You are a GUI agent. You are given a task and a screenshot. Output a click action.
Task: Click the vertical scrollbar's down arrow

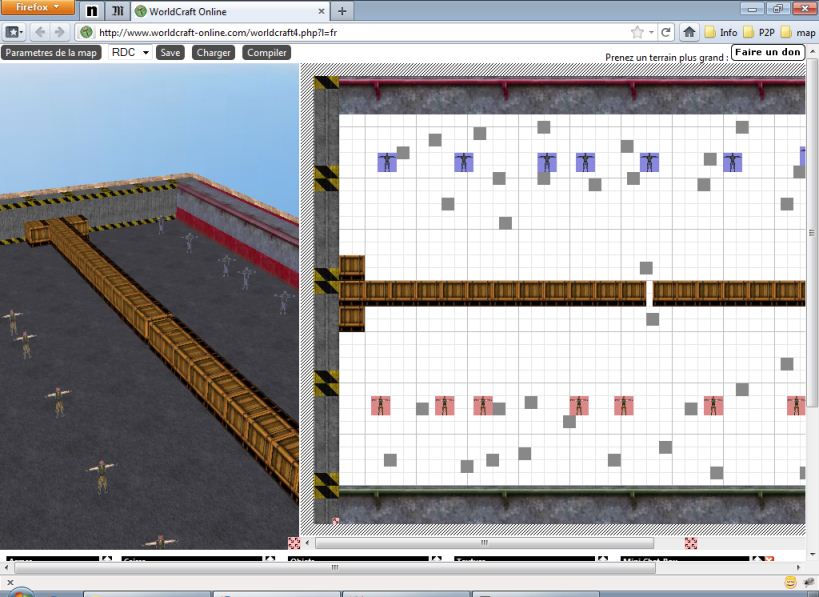[812, 555]
